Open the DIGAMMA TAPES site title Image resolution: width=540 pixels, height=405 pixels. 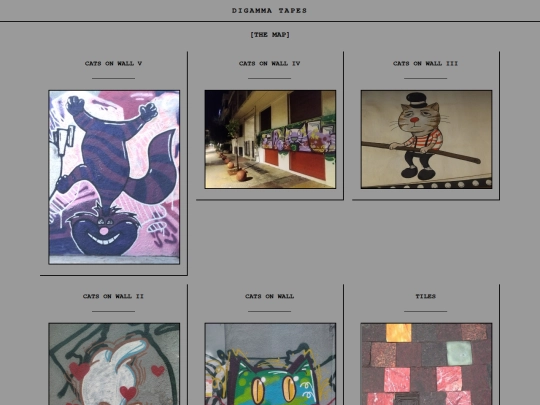click(x=269, y=11)
